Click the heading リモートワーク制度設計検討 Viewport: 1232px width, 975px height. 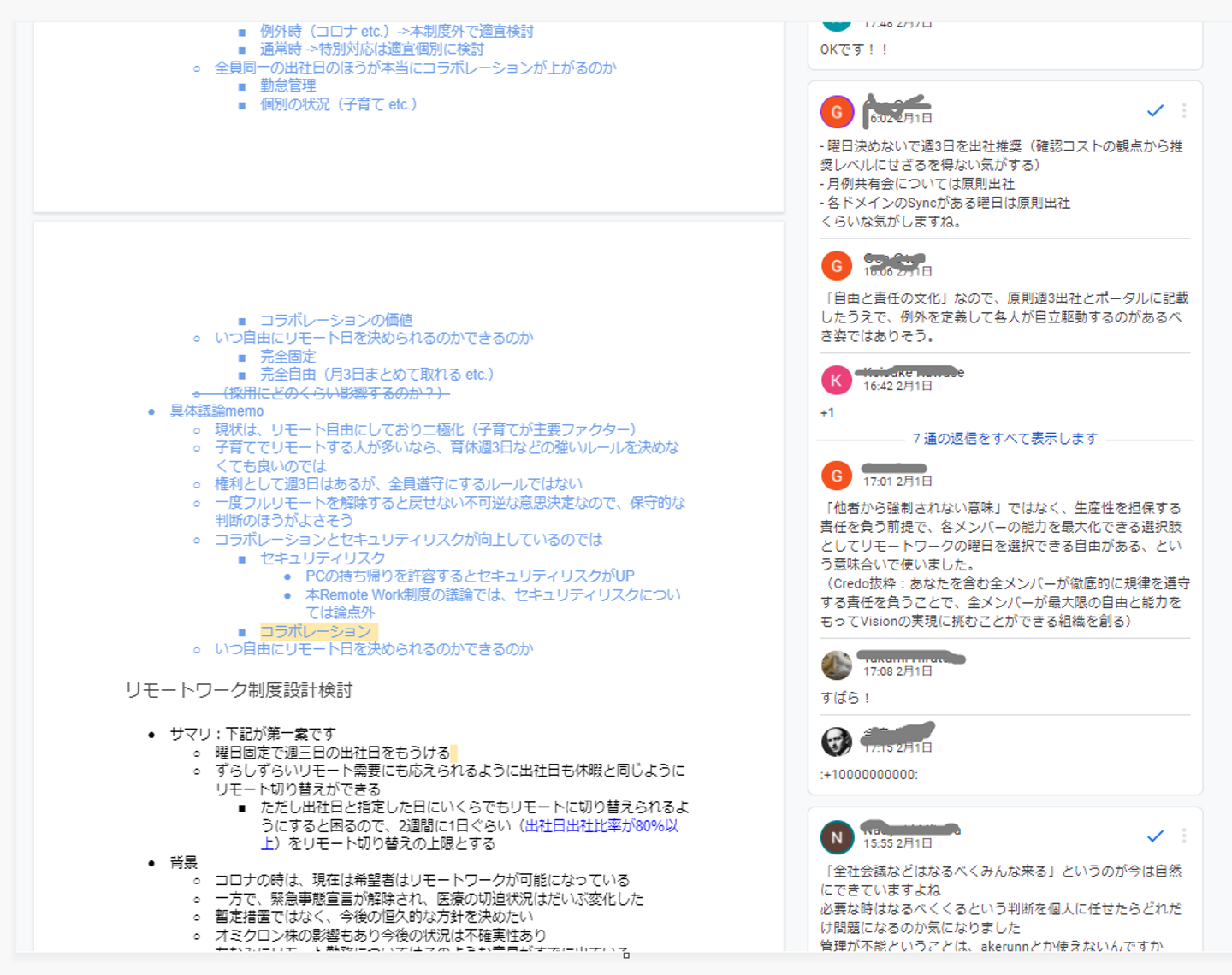click(x=239, y=690)
